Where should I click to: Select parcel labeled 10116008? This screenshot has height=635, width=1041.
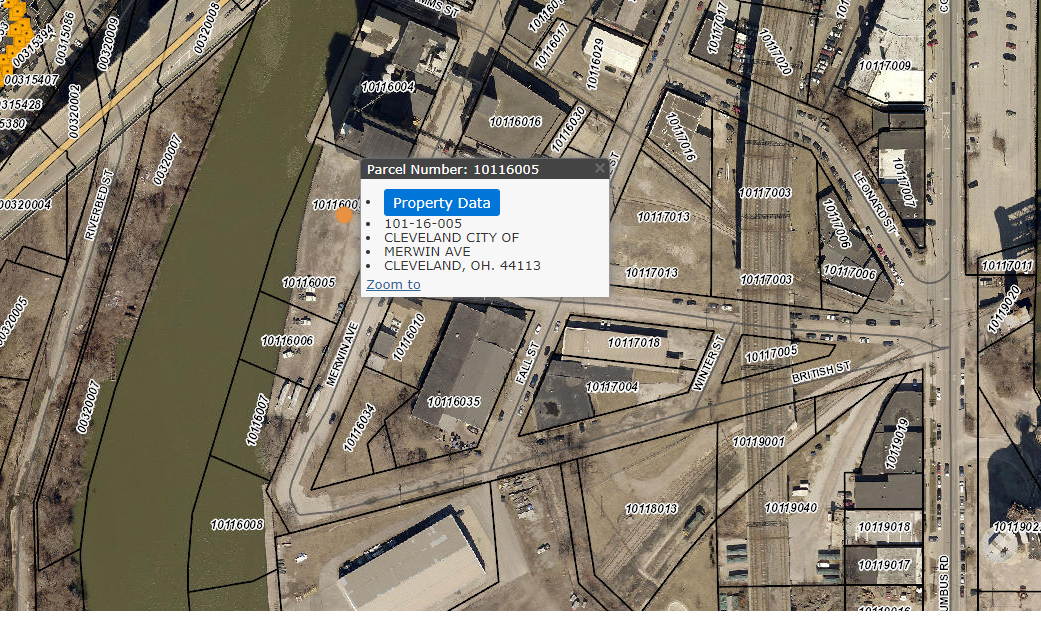(x=237, y=524)
